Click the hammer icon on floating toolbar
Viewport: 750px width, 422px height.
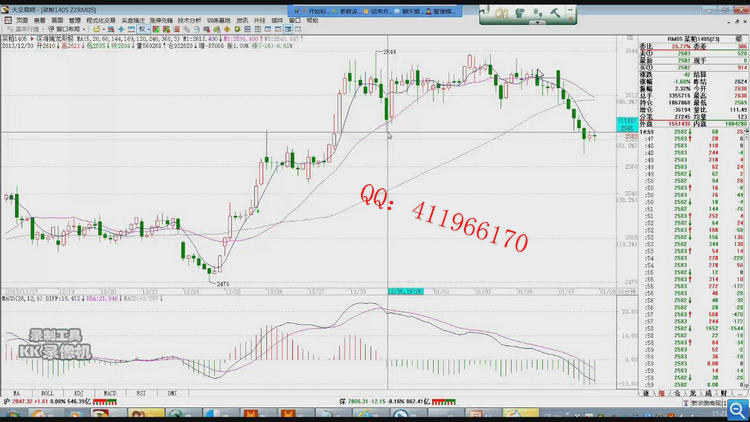pos(555,13)
